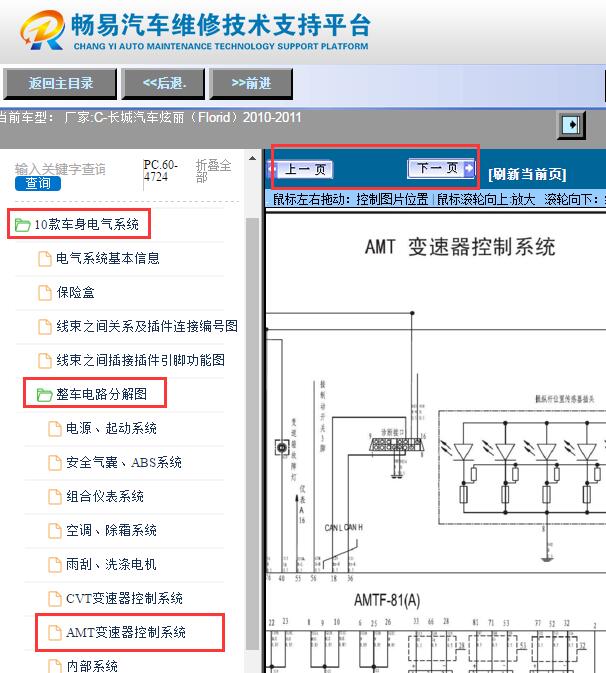Click the keyword search input field
This screenshot has width=606, height=673.
pos(60,169)
